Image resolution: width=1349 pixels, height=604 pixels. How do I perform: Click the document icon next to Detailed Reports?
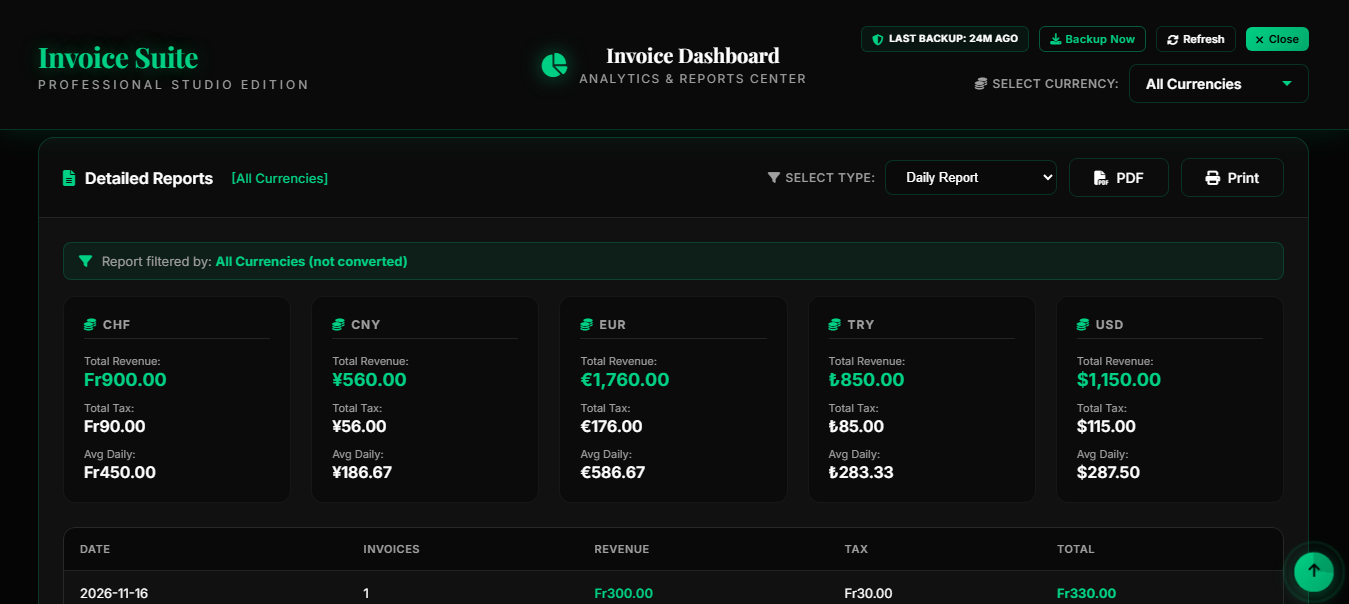pyautogui.click(x=69, y=178)
